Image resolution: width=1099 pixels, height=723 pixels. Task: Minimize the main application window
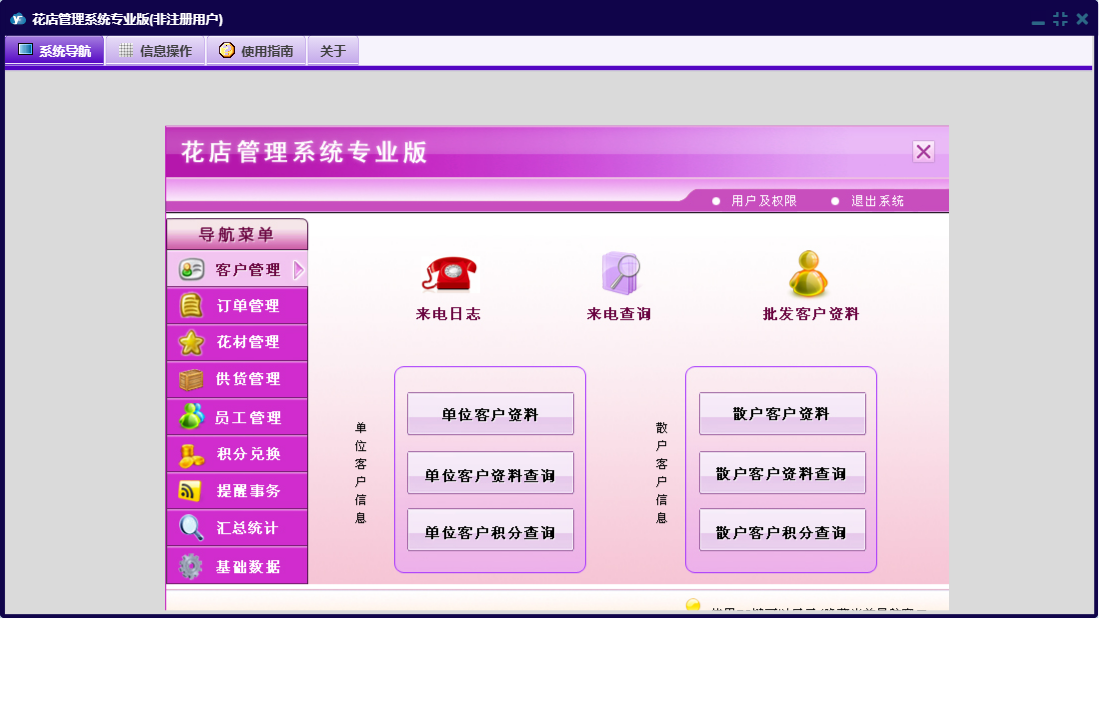coord(1038,20)
